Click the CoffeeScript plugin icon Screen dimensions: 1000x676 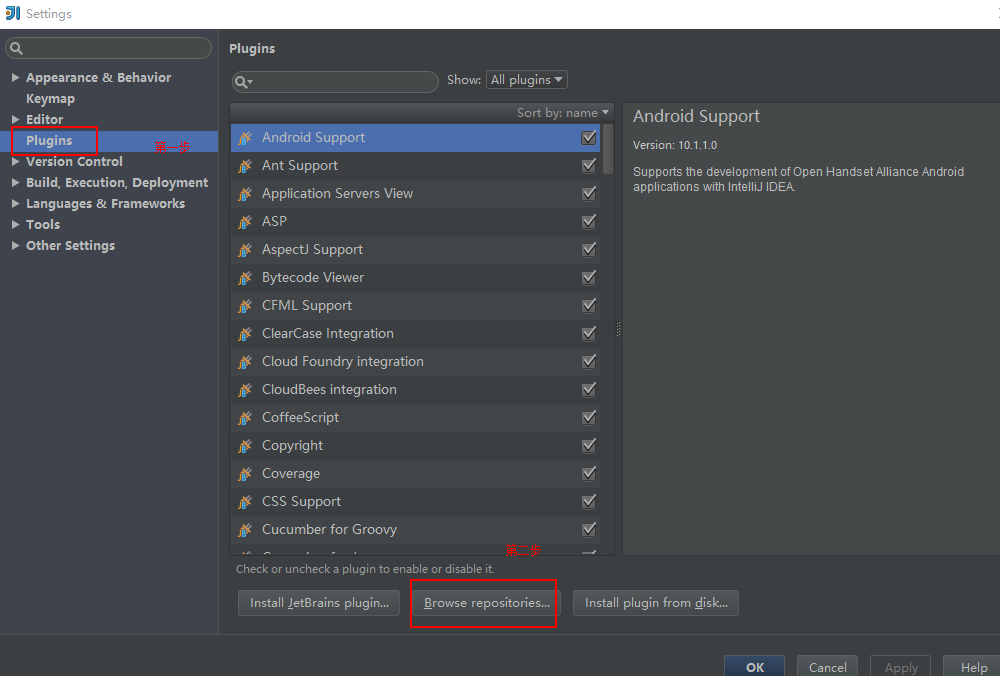tap(245, 418)
